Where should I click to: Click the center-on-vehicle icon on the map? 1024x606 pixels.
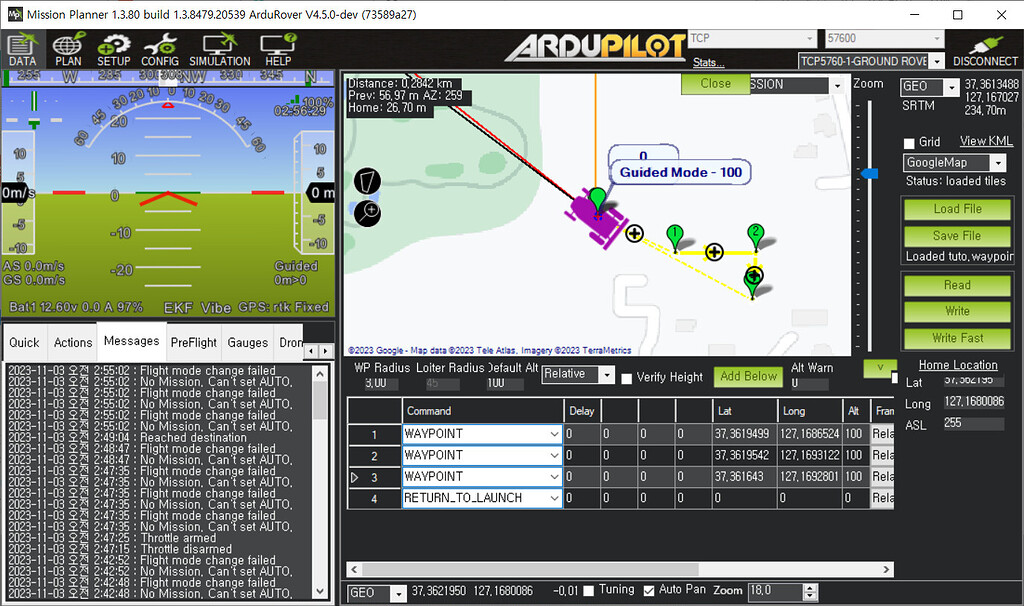click(367, 212)
